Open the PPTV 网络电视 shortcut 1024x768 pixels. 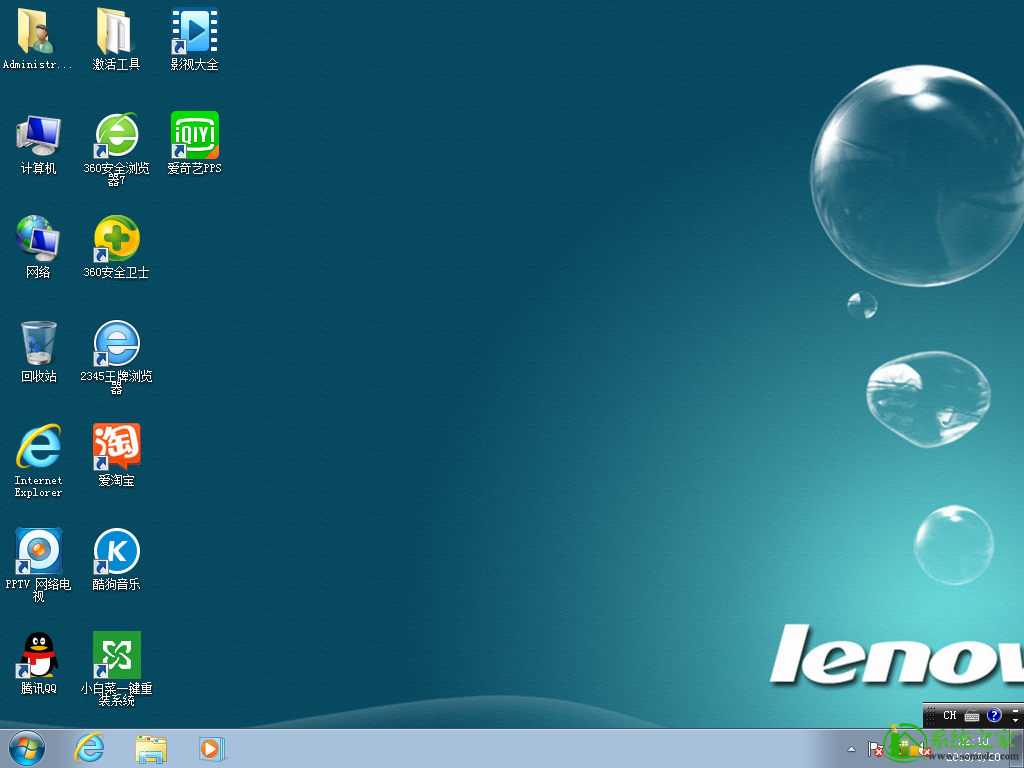pos(38,552)
